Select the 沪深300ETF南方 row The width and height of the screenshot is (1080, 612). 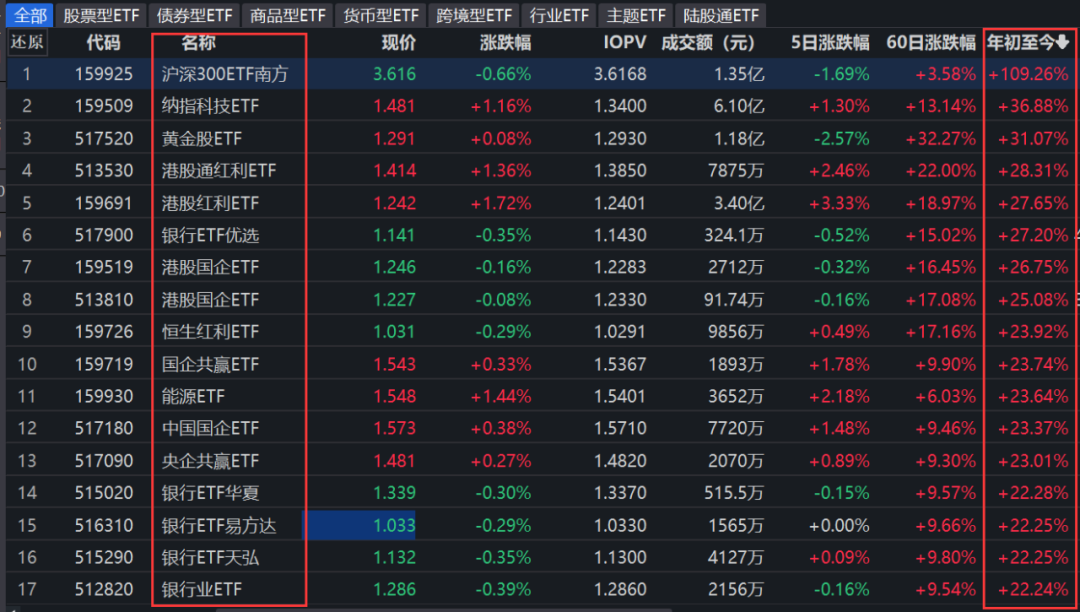225,74
